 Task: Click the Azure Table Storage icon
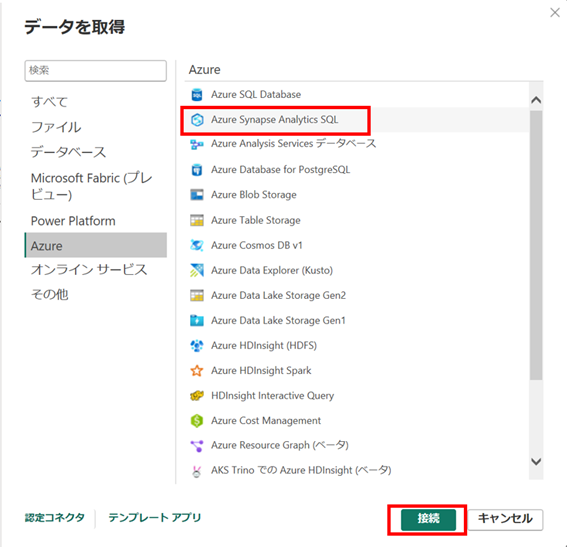(x=197, y=220)
